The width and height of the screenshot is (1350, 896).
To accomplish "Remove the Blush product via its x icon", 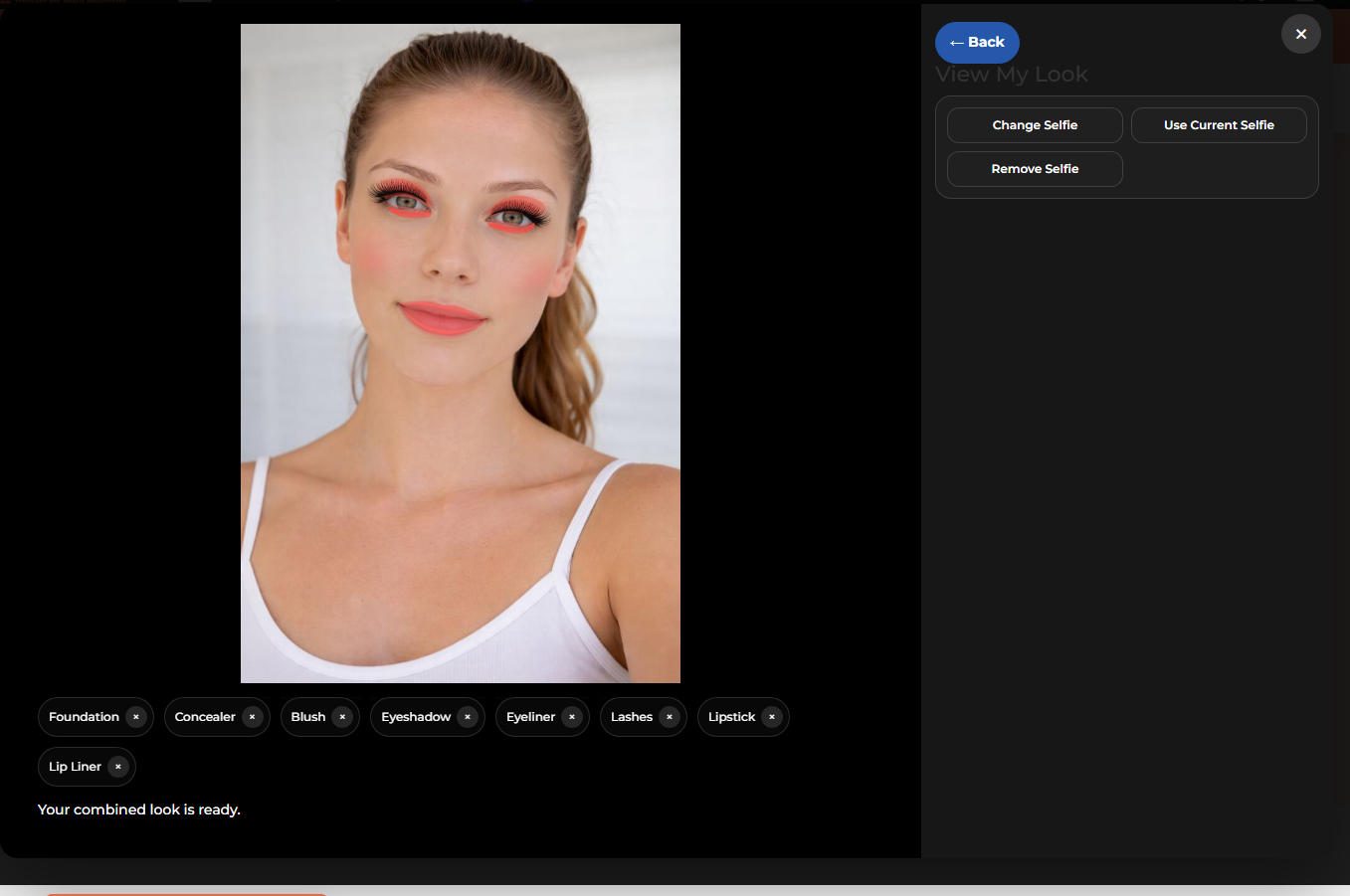I will coord(342,717).
